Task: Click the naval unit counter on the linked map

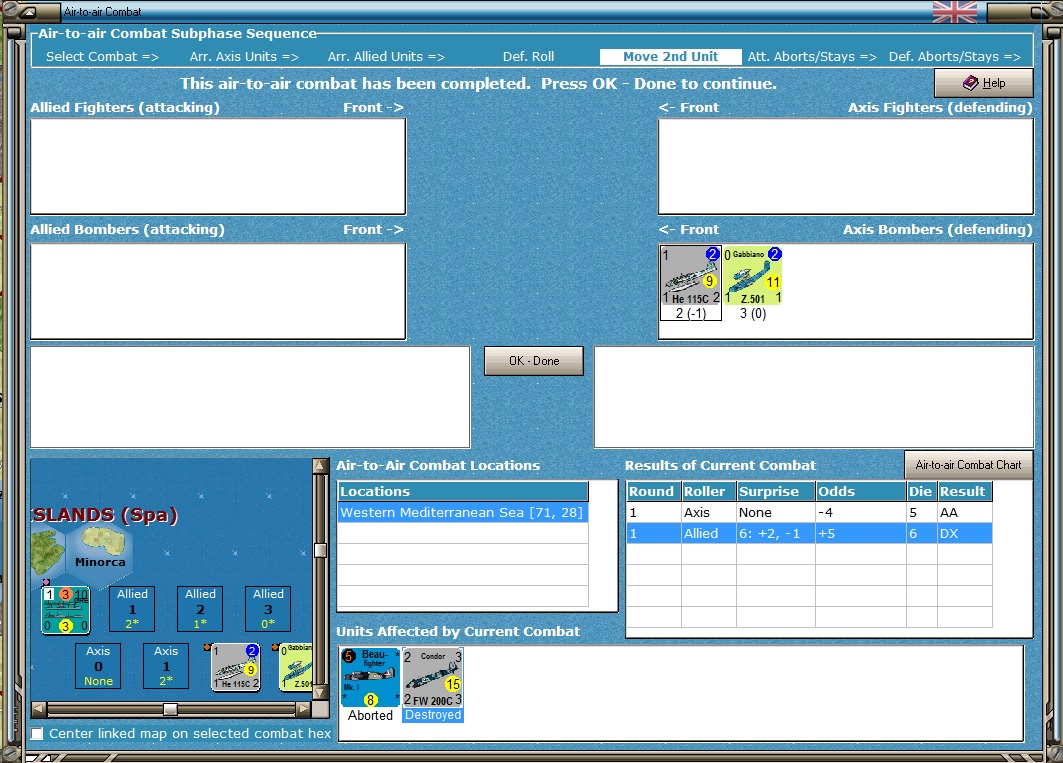Action: click(66, 610)
